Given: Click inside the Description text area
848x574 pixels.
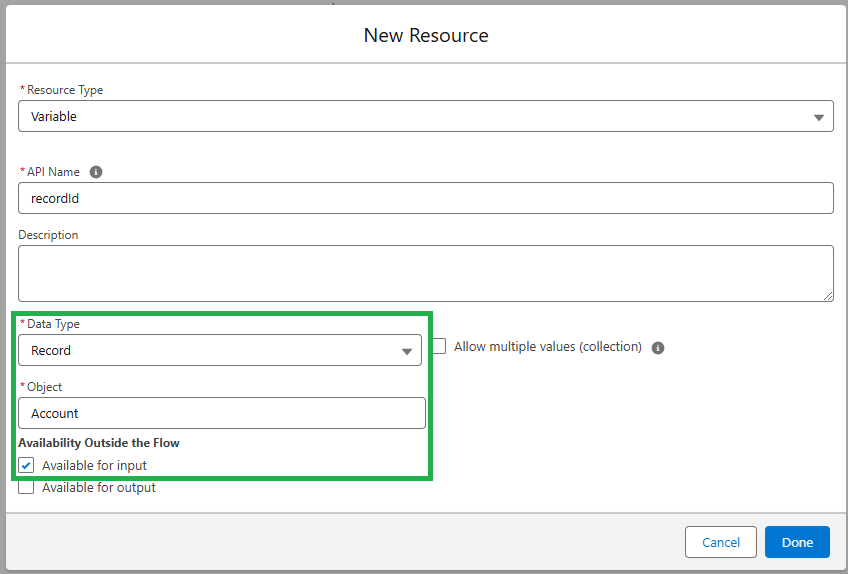Looking at the screenshot, I should pos(425,273).
